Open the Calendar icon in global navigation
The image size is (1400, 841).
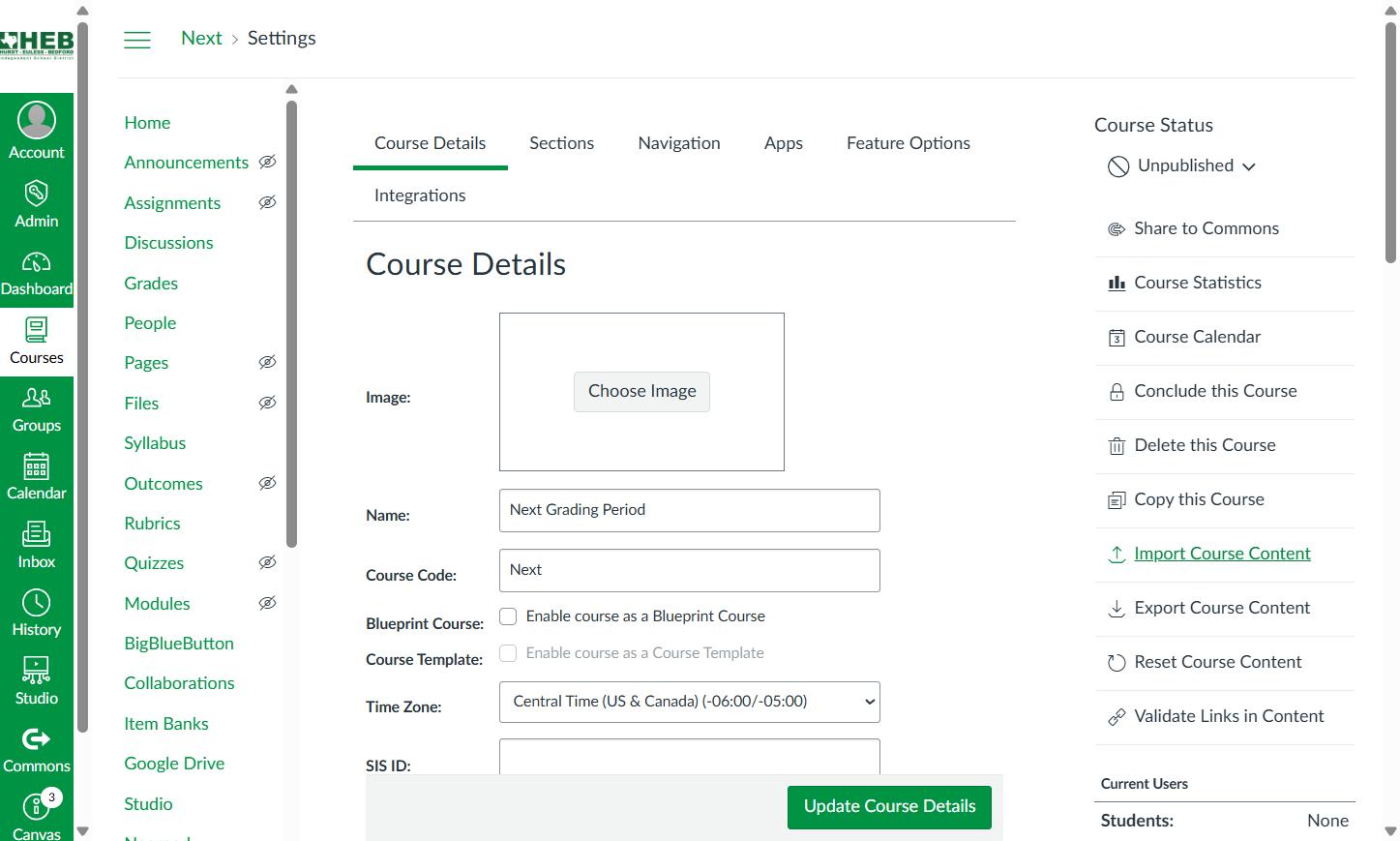tap(37, 466)
